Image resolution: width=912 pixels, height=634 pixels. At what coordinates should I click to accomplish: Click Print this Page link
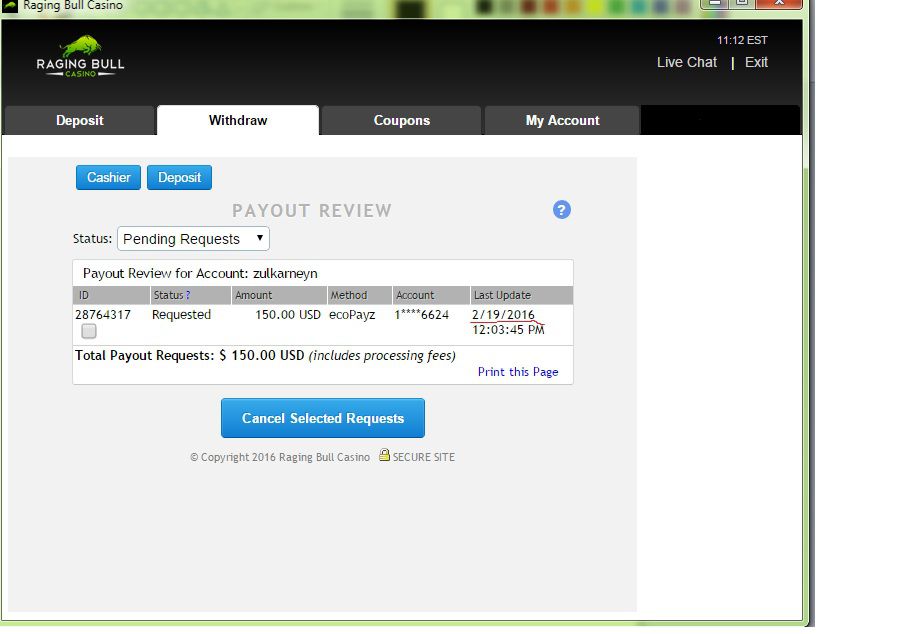(x=518, y=372)
